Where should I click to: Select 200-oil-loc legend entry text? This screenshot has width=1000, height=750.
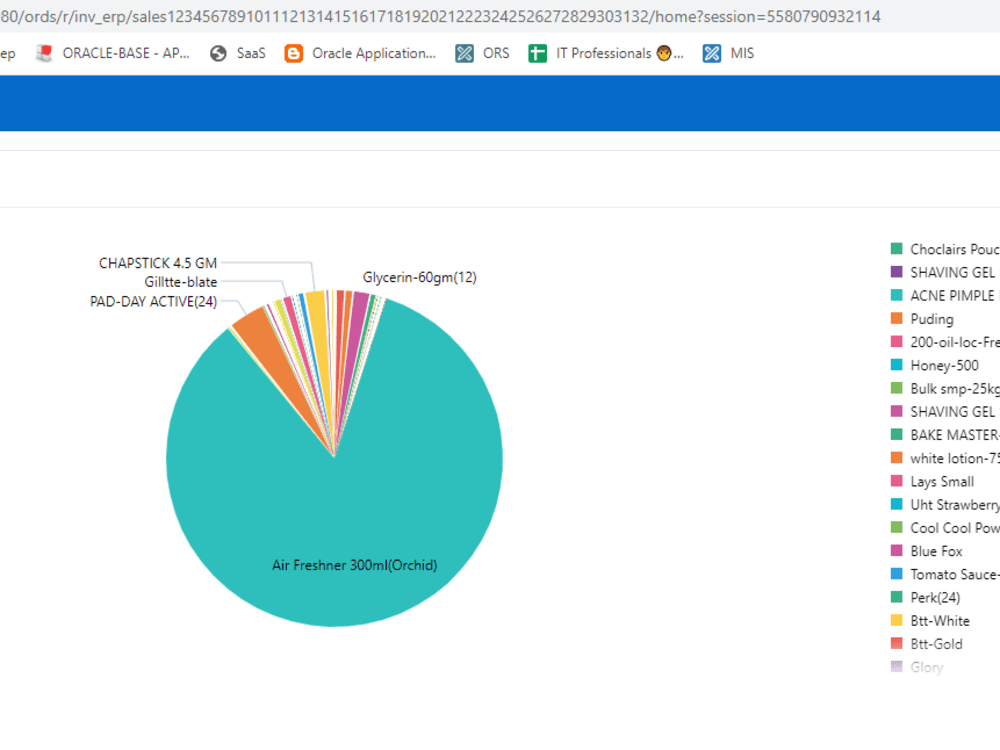coord(955,342)
